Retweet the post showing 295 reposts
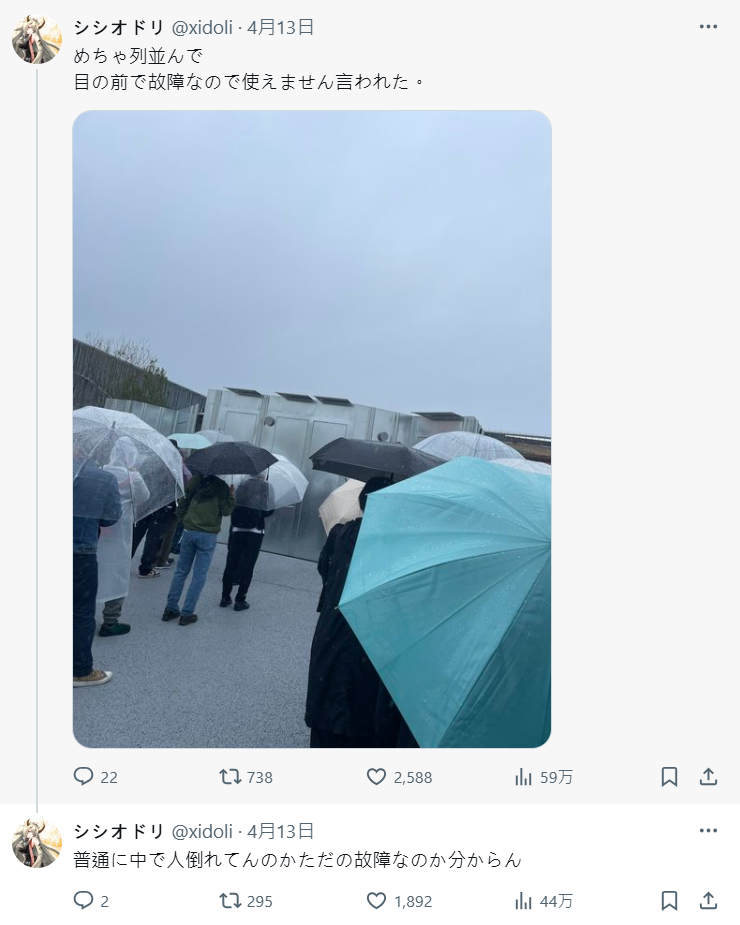This screenshot has width=740, height=925. [246, 901]
